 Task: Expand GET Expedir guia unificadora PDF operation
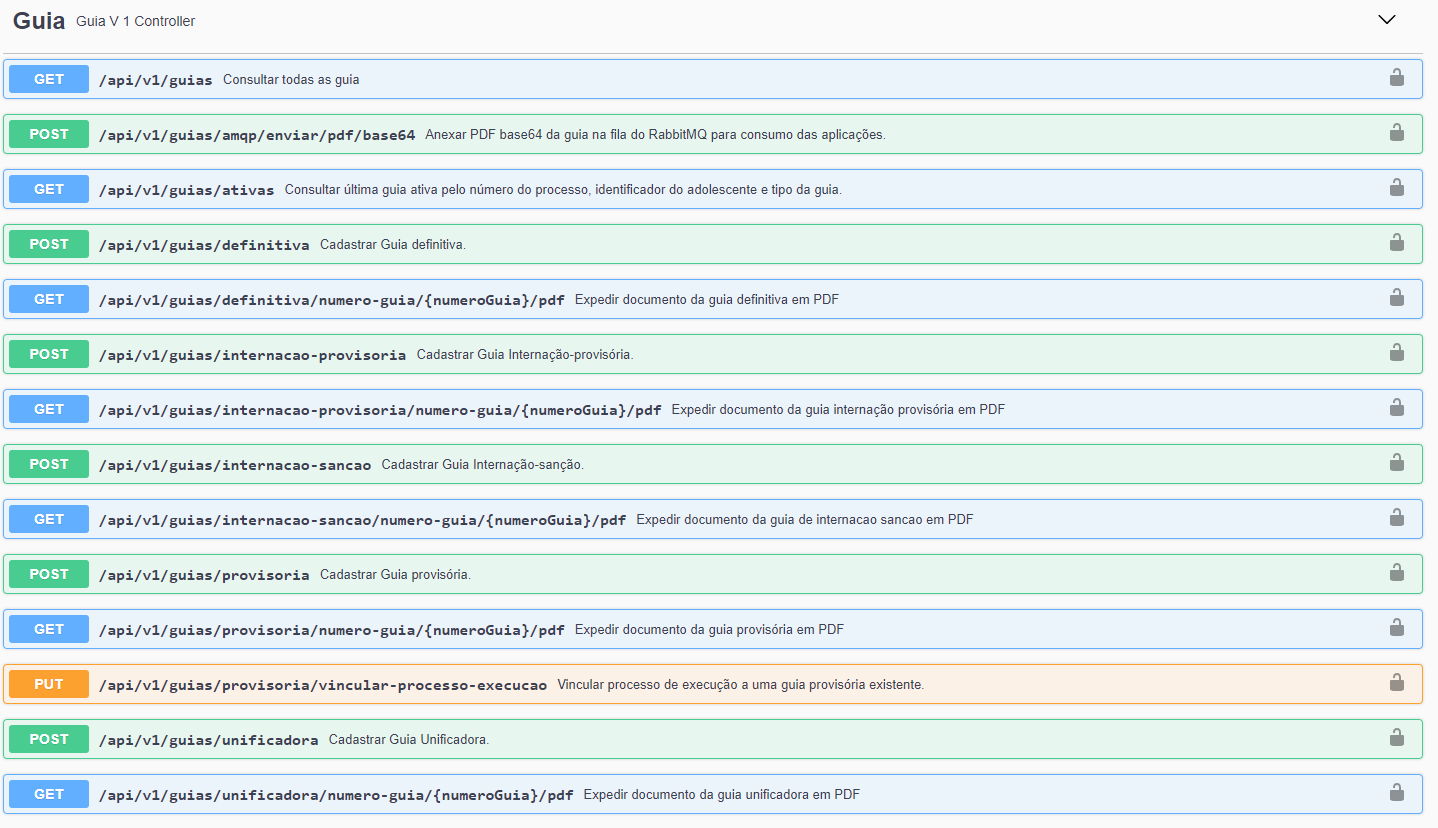(720, 795)
